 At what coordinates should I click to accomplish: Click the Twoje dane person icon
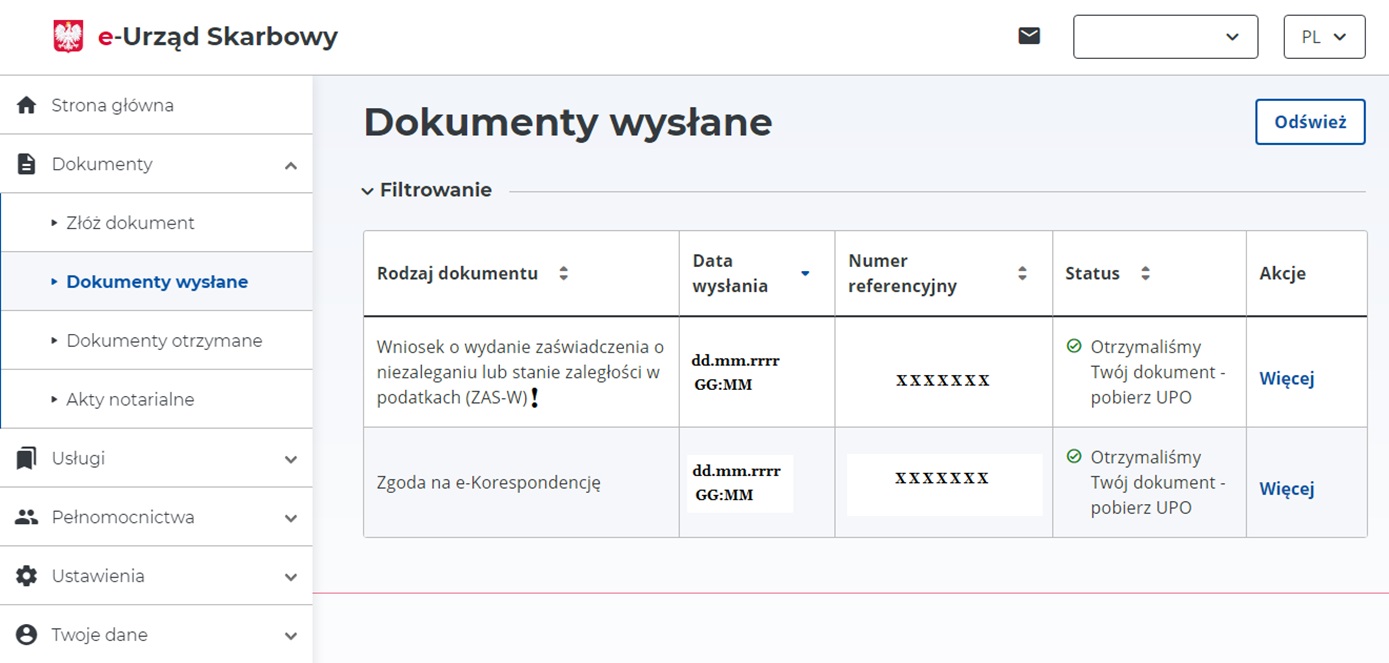[27, 635]
